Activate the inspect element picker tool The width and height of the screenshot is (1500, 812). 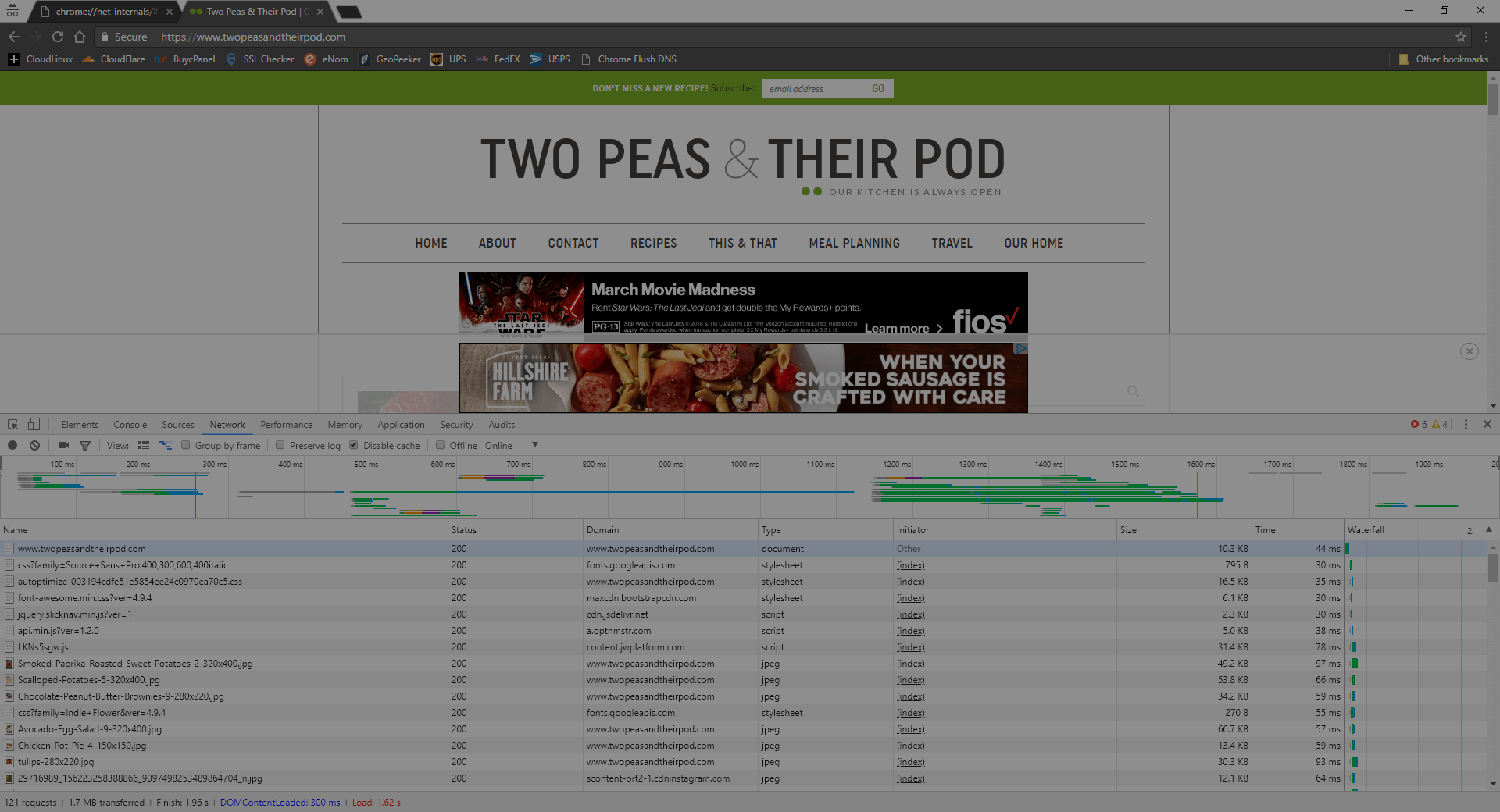(12, 424)
